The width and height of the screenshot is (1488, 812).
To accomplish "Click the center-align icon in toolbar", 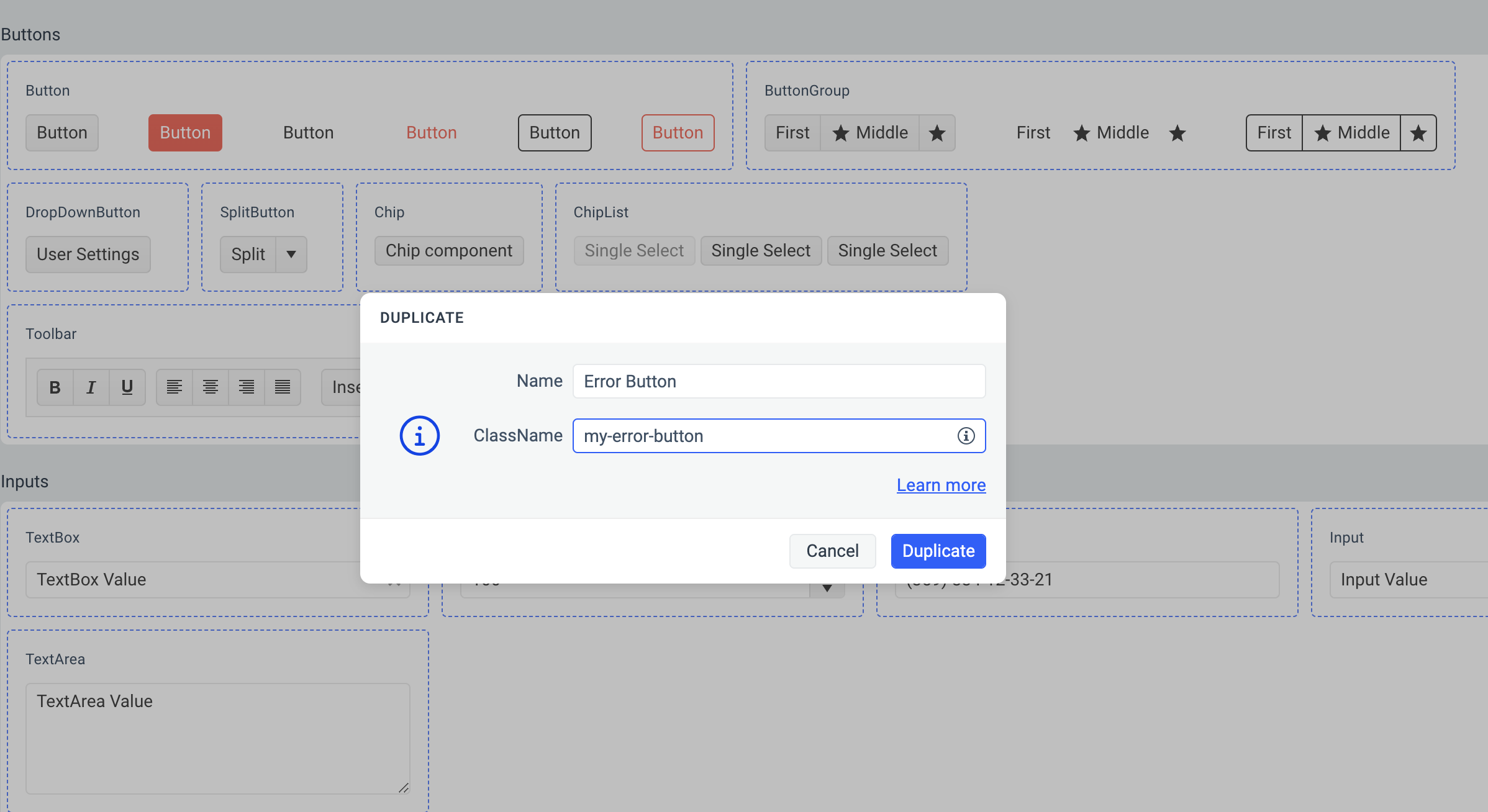I will coord(210,386).
